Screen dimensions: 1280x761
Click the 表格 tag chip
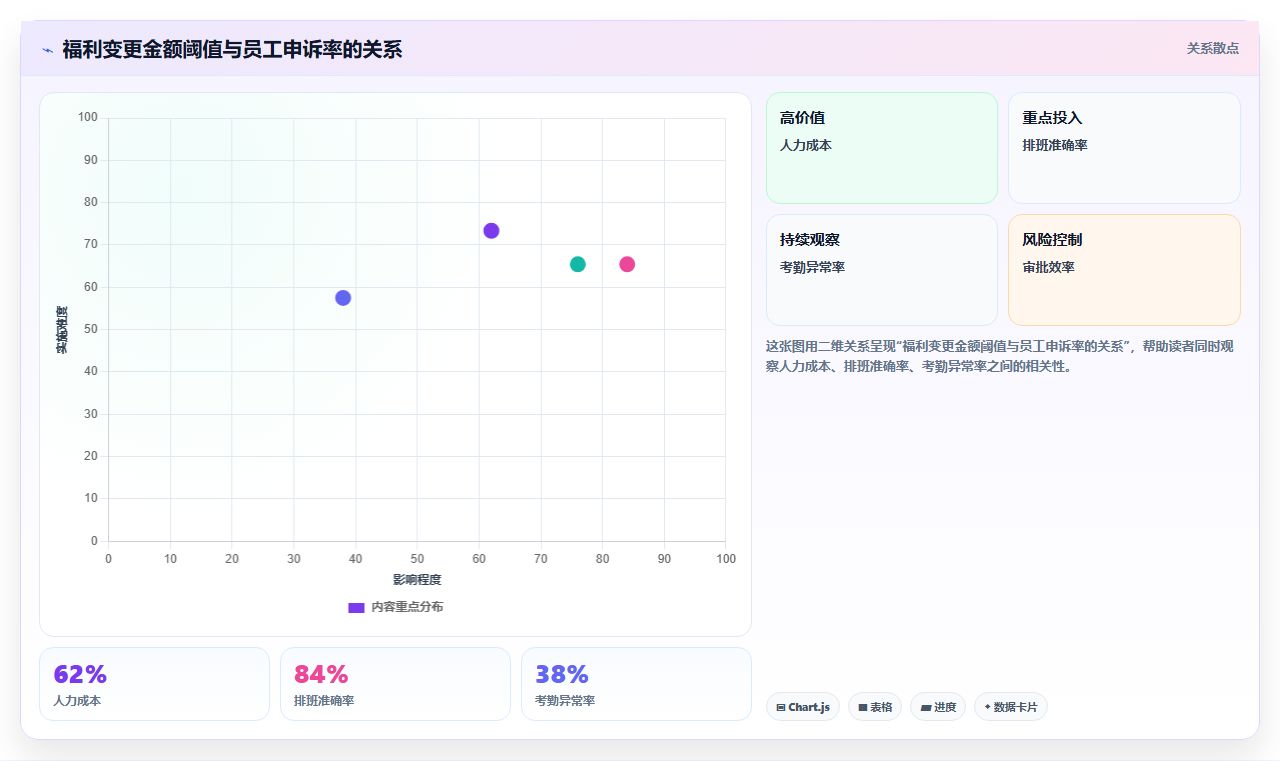coord(875,707)
